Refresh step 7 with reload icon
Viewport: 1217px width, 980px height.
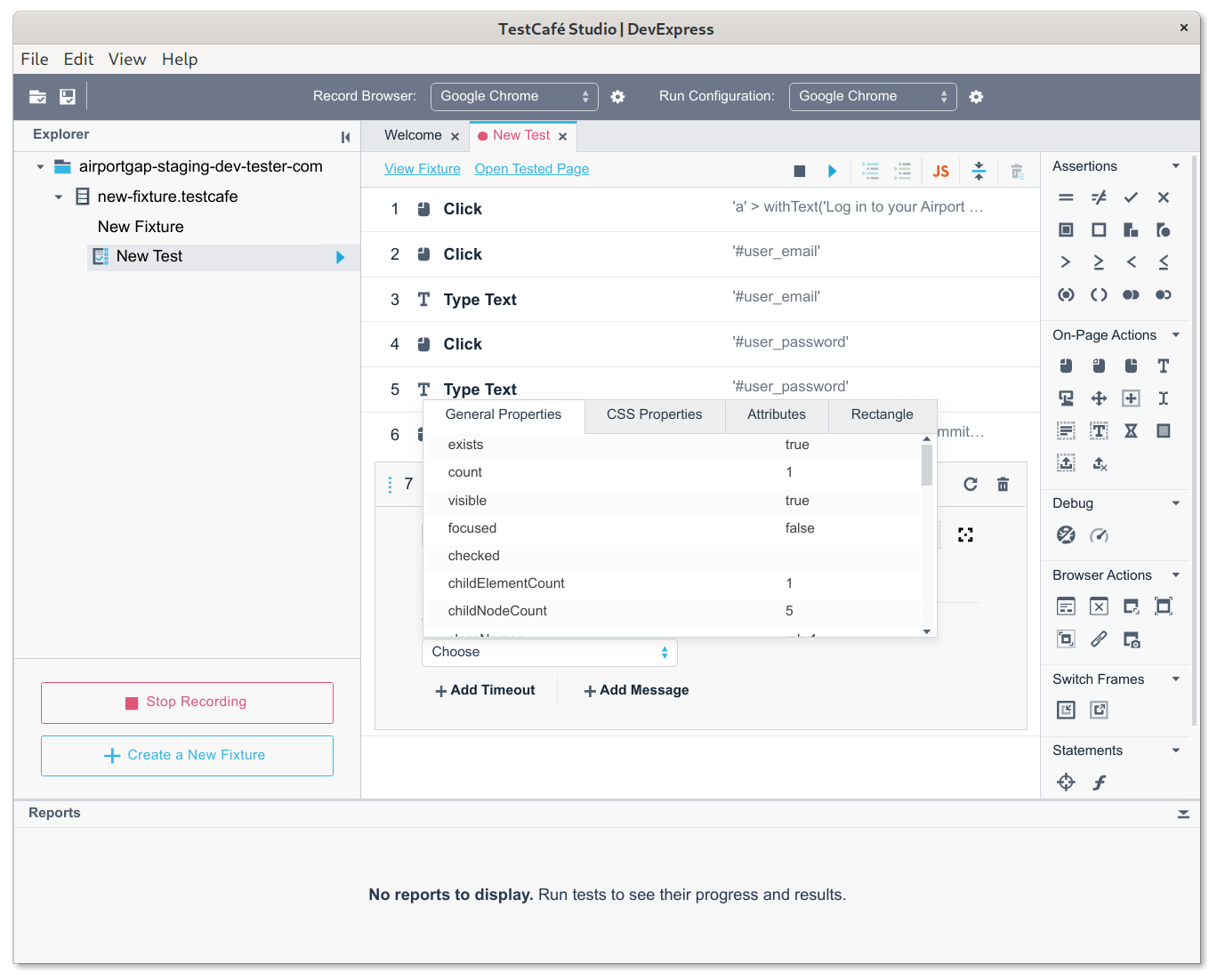(971, 484)
